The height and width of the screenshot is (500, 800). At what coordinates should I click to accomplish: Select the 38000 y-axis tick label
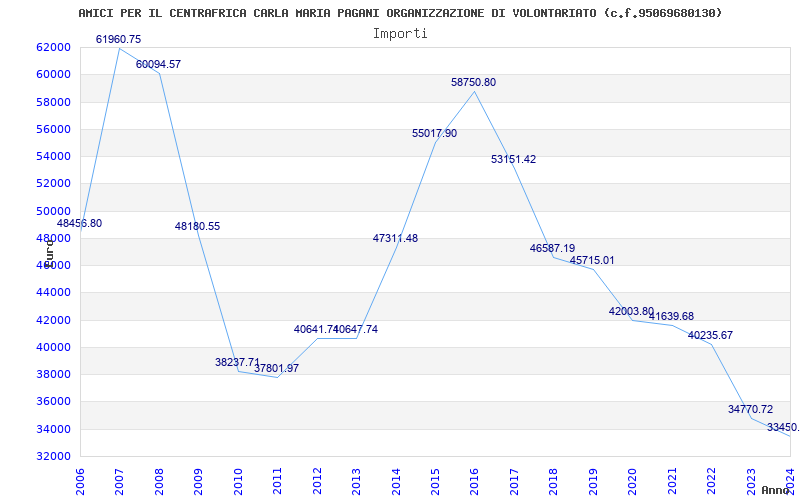click(53, 374)
